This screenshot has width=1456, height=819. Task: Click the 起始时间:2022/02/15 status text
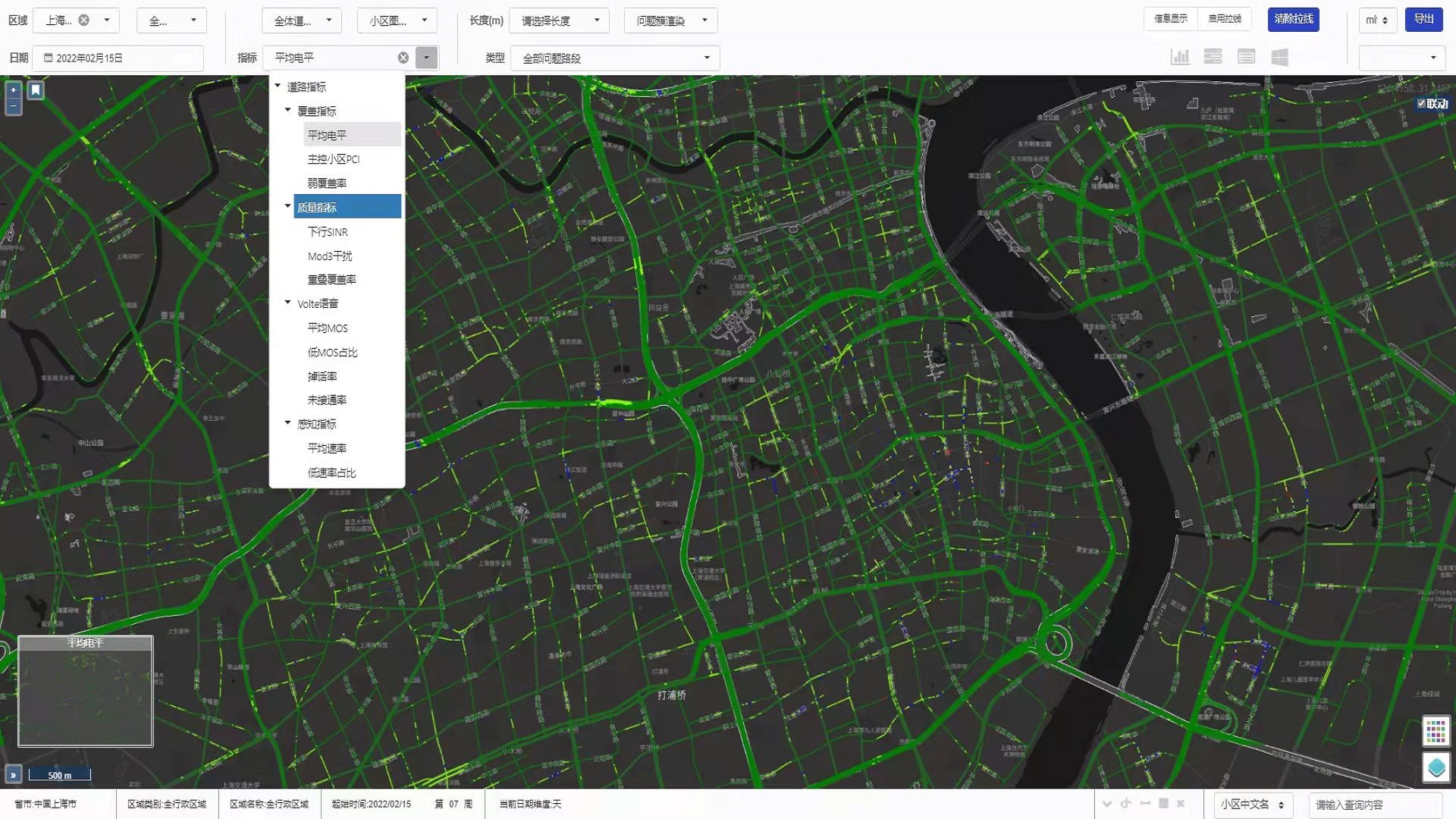tap(371, 804)
